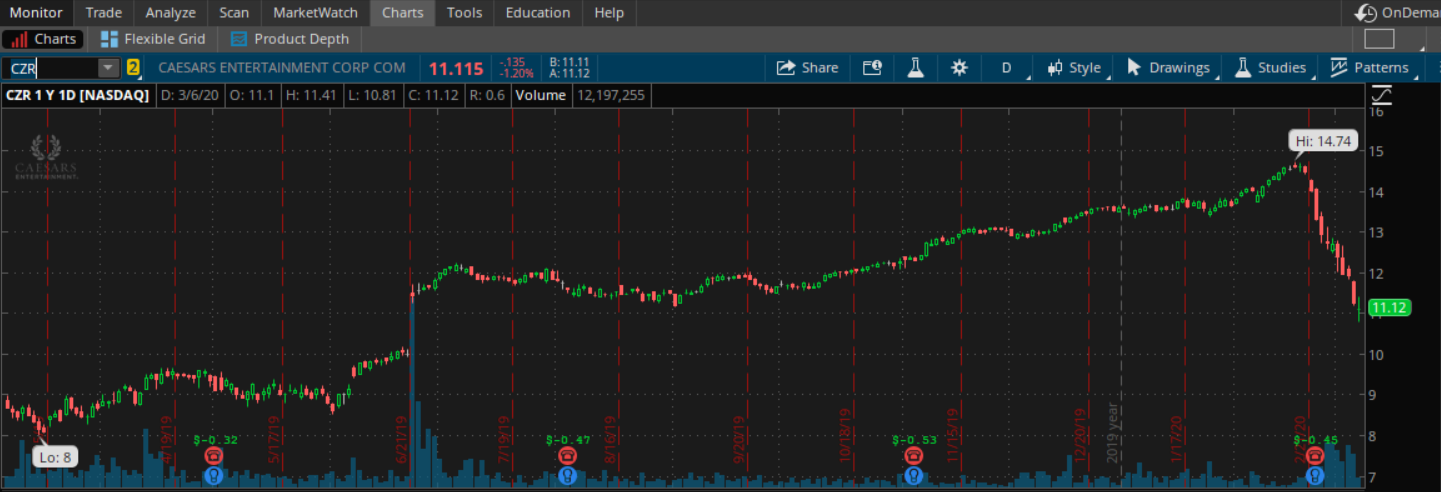Open the quick quote info icon beside Share
Image resolution: width=1441 pixels, height=492 pixels.
click(872, 68)
